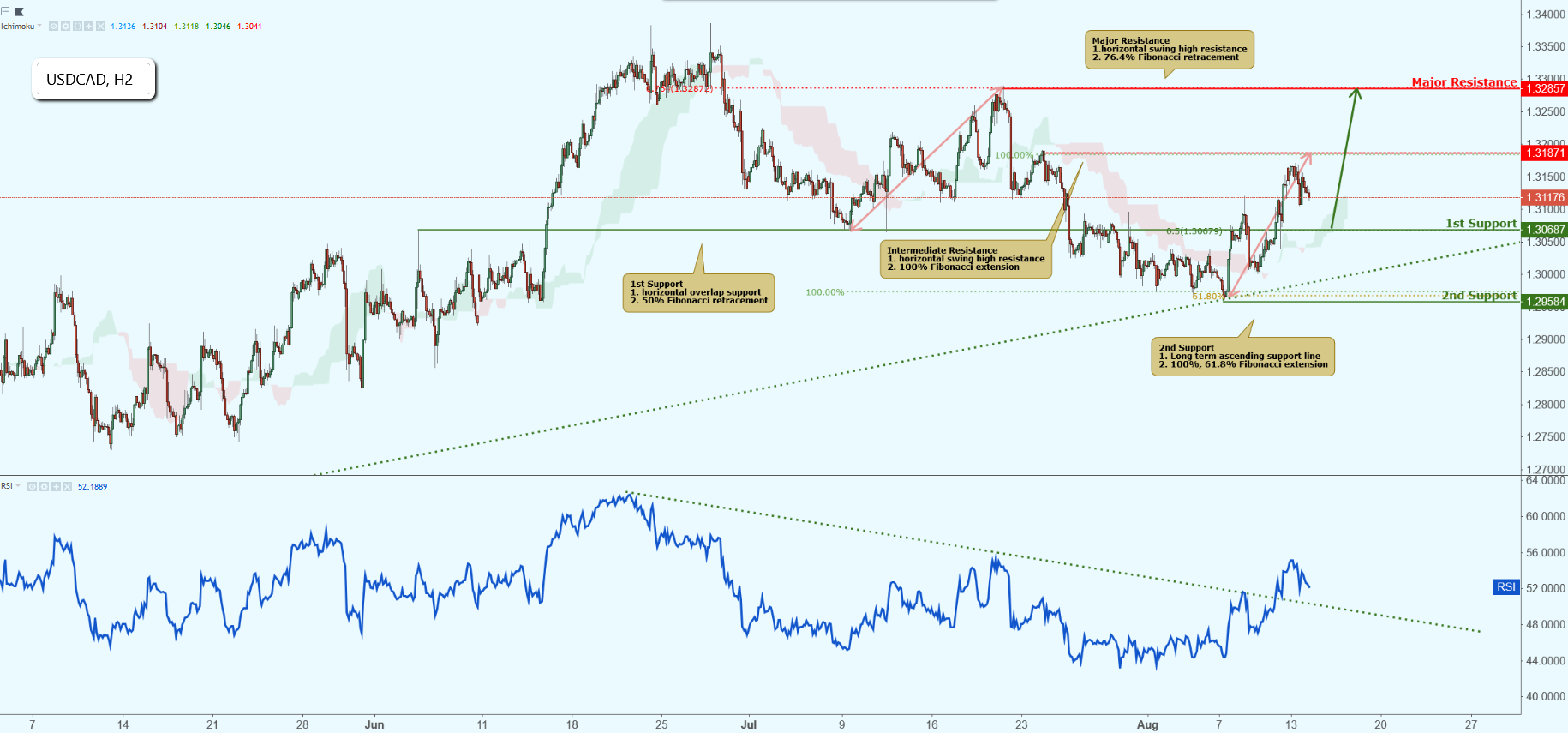Click the 40.0000 level on the RSI scale

tap(1546, 696)
